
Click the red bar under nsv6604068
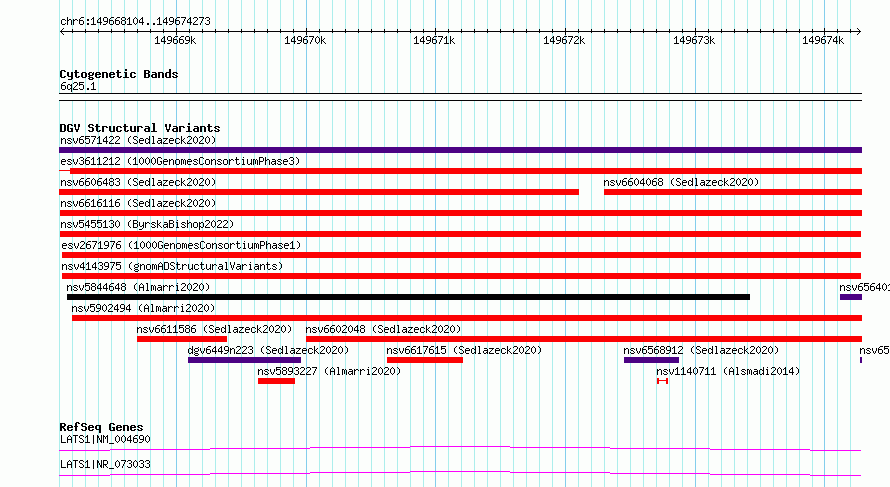click(733, 192)
